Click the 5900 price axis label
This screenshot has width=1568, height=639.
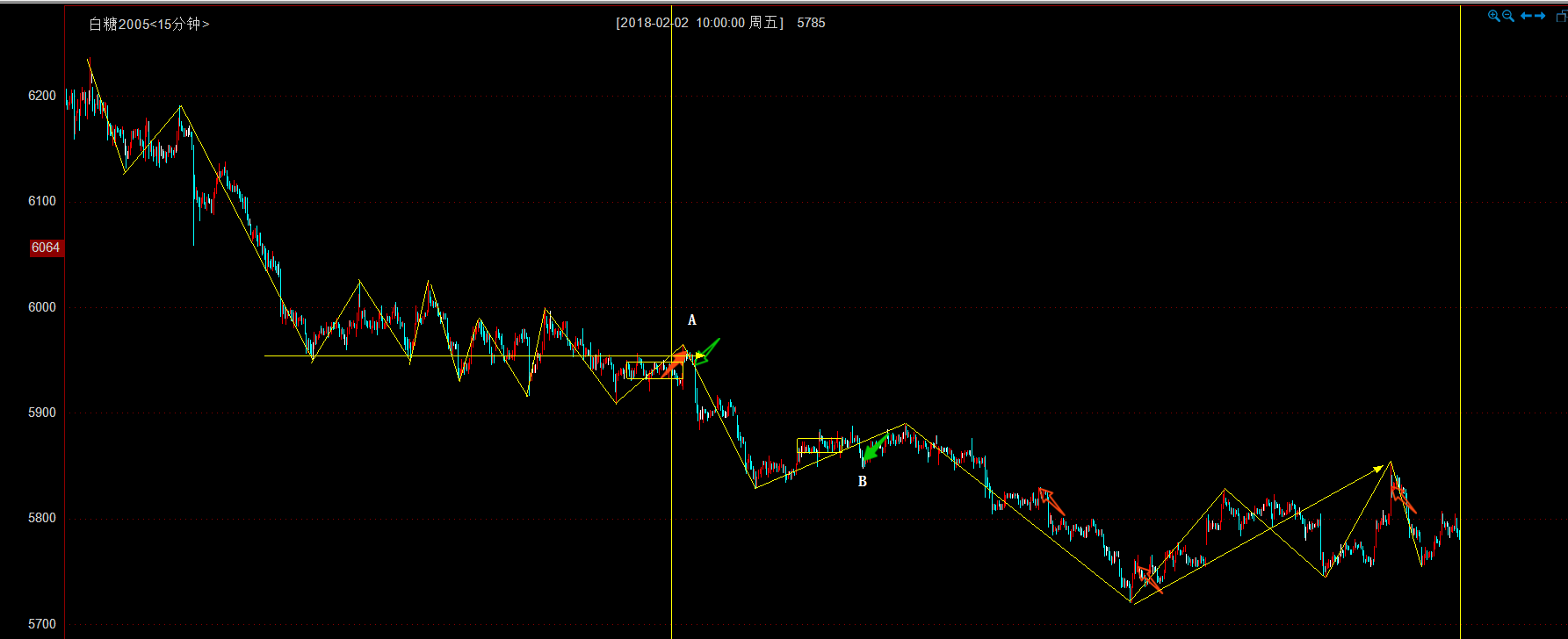click(x=42, y=413)
